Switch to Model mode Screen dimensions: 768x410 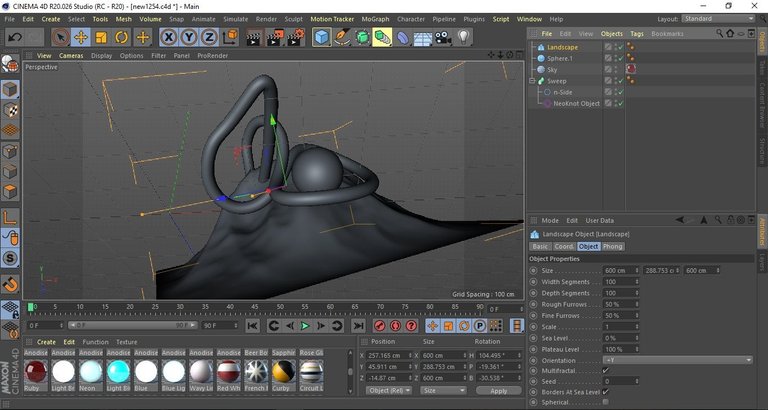coord(10,90)
